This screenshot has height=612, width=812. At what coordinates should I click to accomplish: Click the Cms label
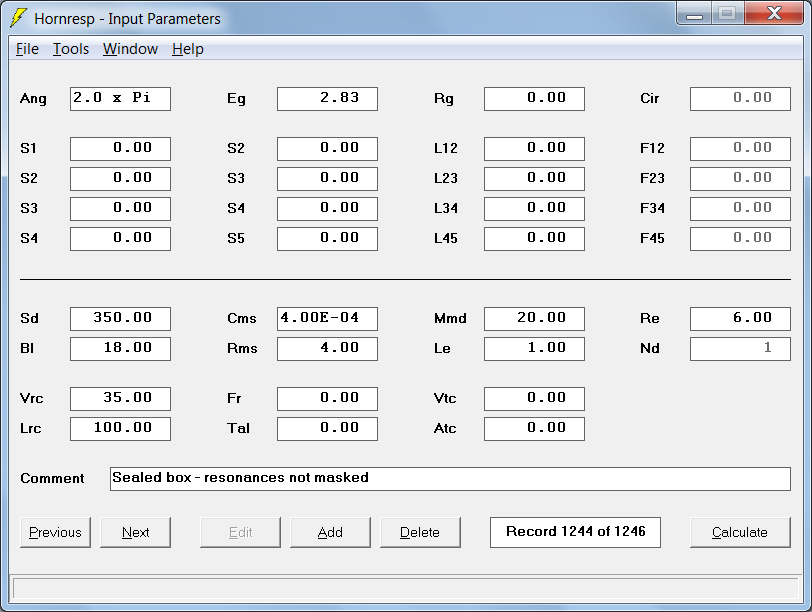coord(241,318)
